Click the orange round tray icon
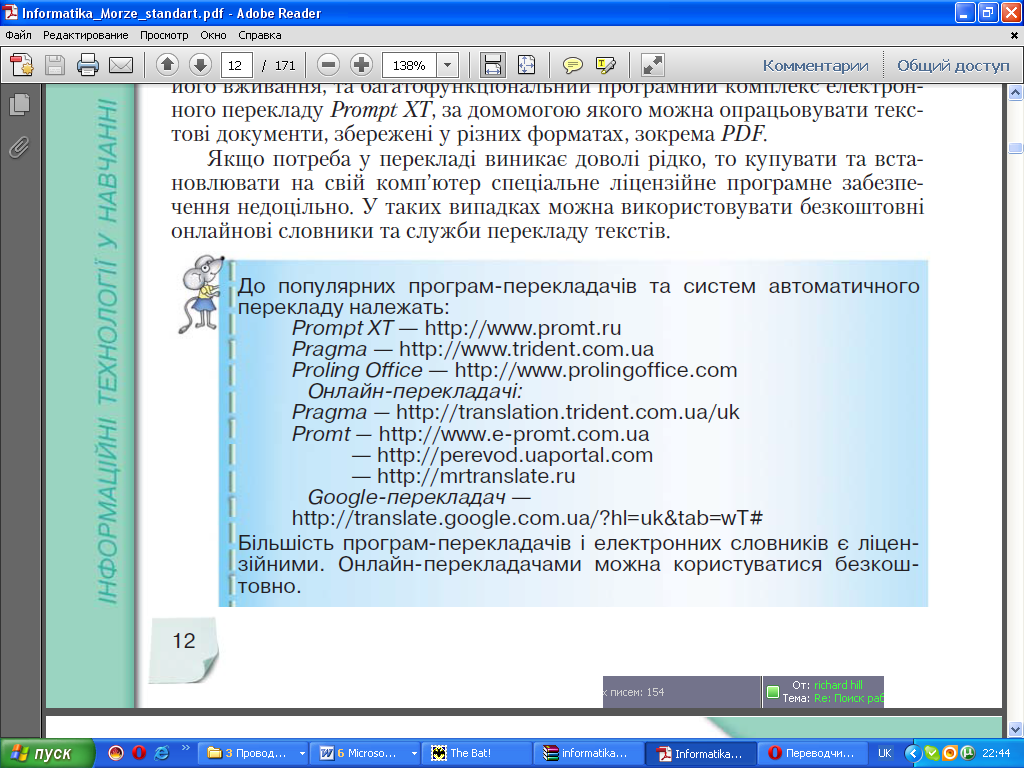Viewport: 1024px width, 768px height. point(950,754)
